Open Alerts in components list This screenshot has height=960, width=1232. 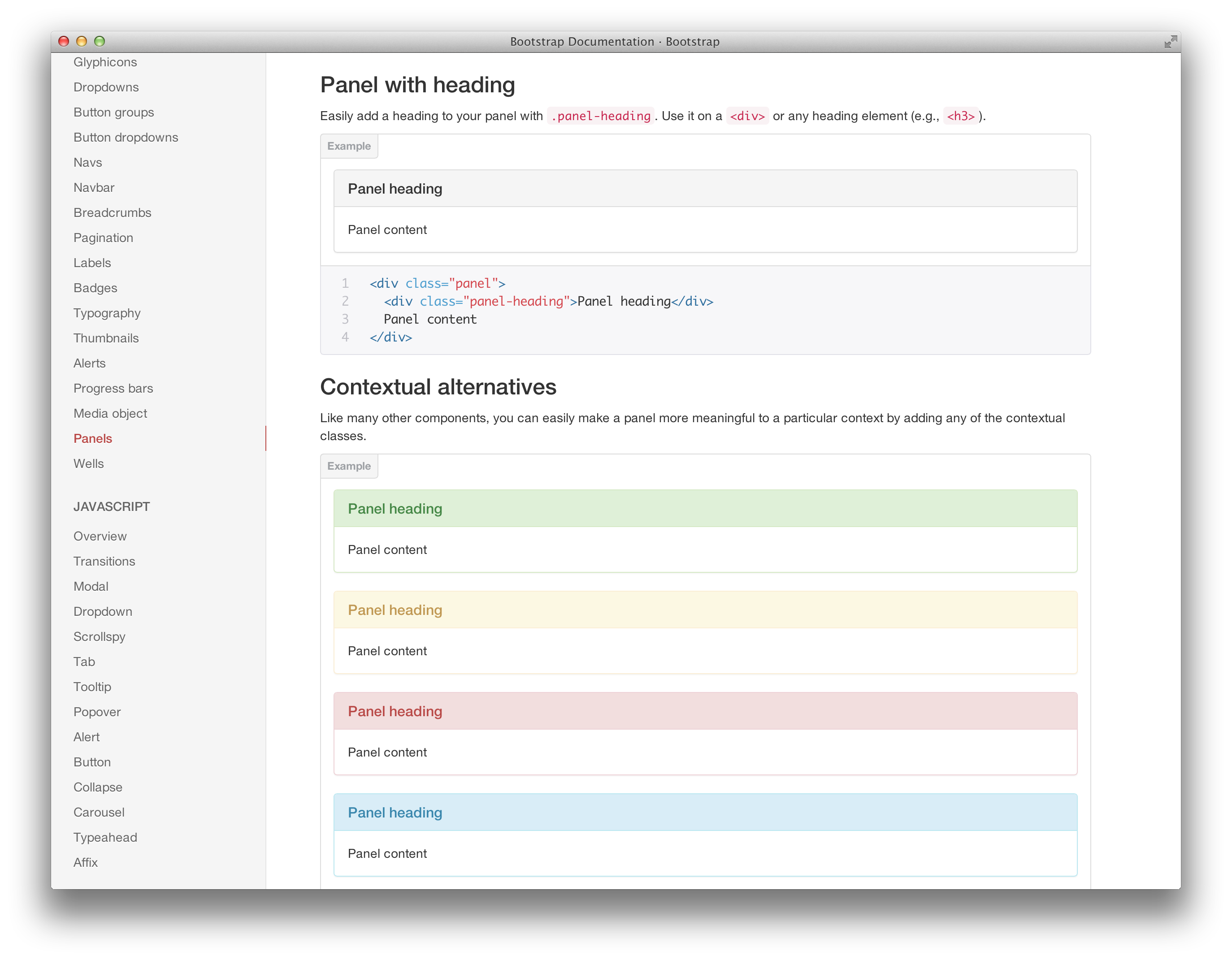point(89,363)
